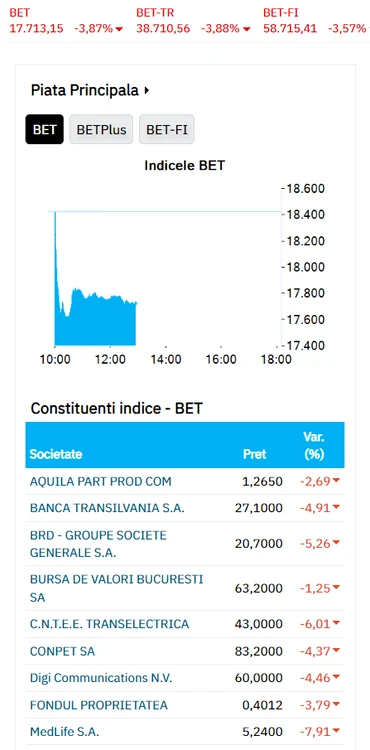Click the Pret column header

tap(254, 454)
